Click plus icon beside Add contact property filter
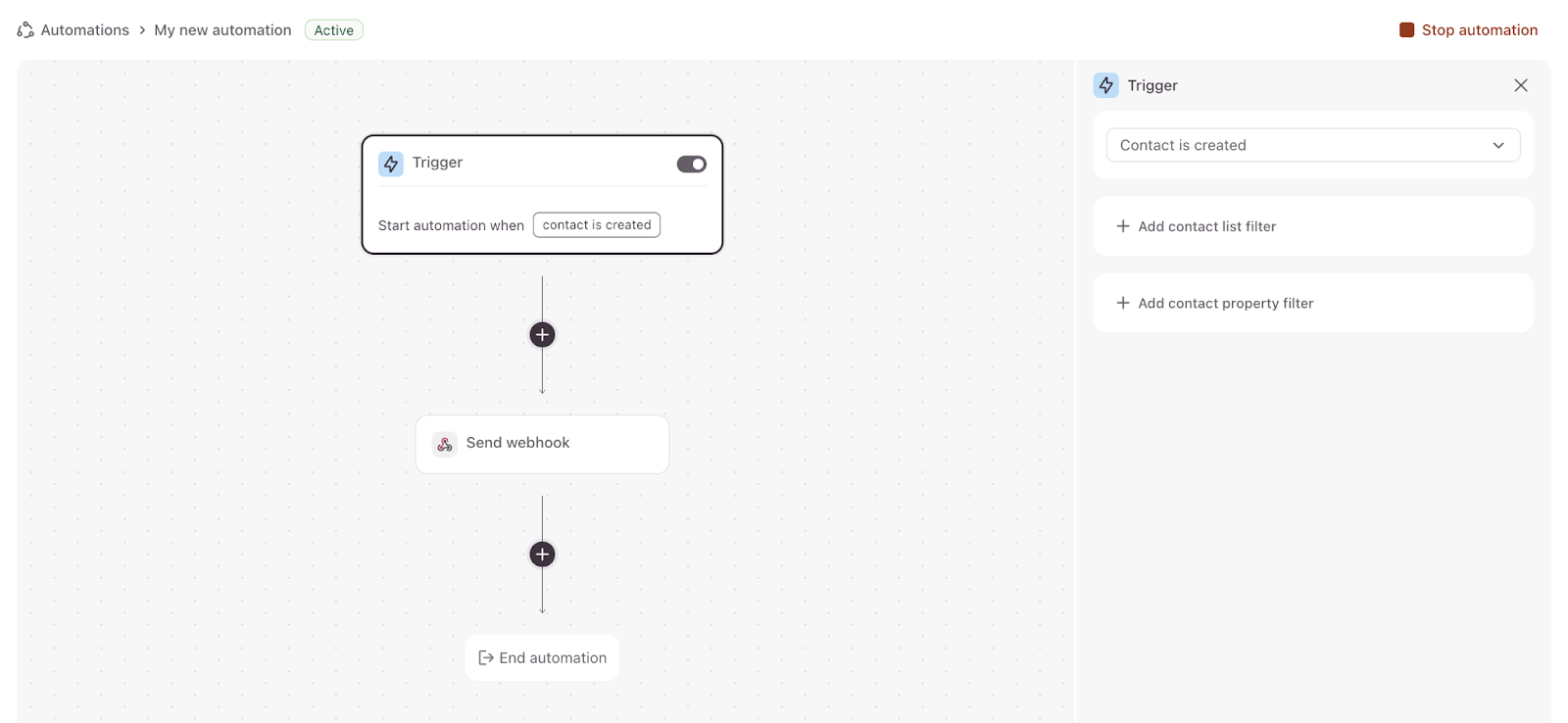This screenshot has height=723, width=1568. pyautogui.click(x=1123, y=304)
